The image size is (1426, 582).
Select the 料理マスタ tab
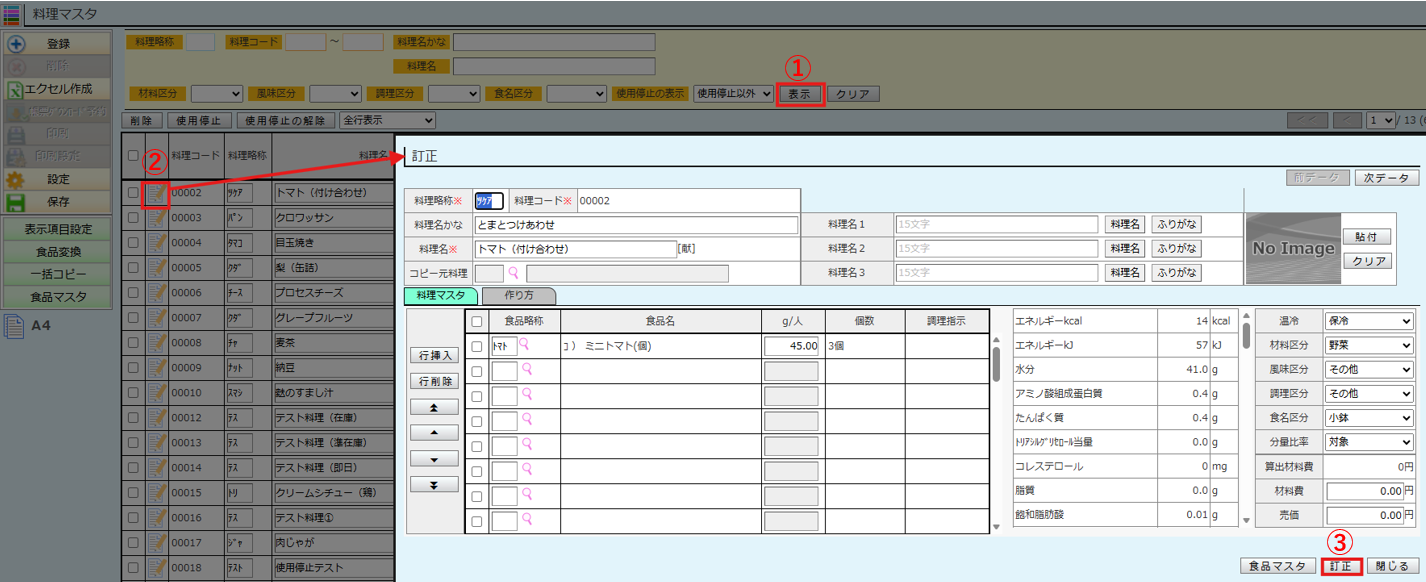pyautogui.click(x=440, y=296)
